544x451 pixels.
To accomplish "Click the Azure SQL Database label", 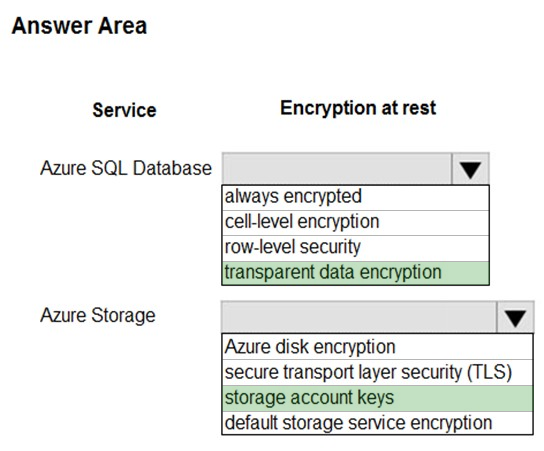I will (126, 168).
